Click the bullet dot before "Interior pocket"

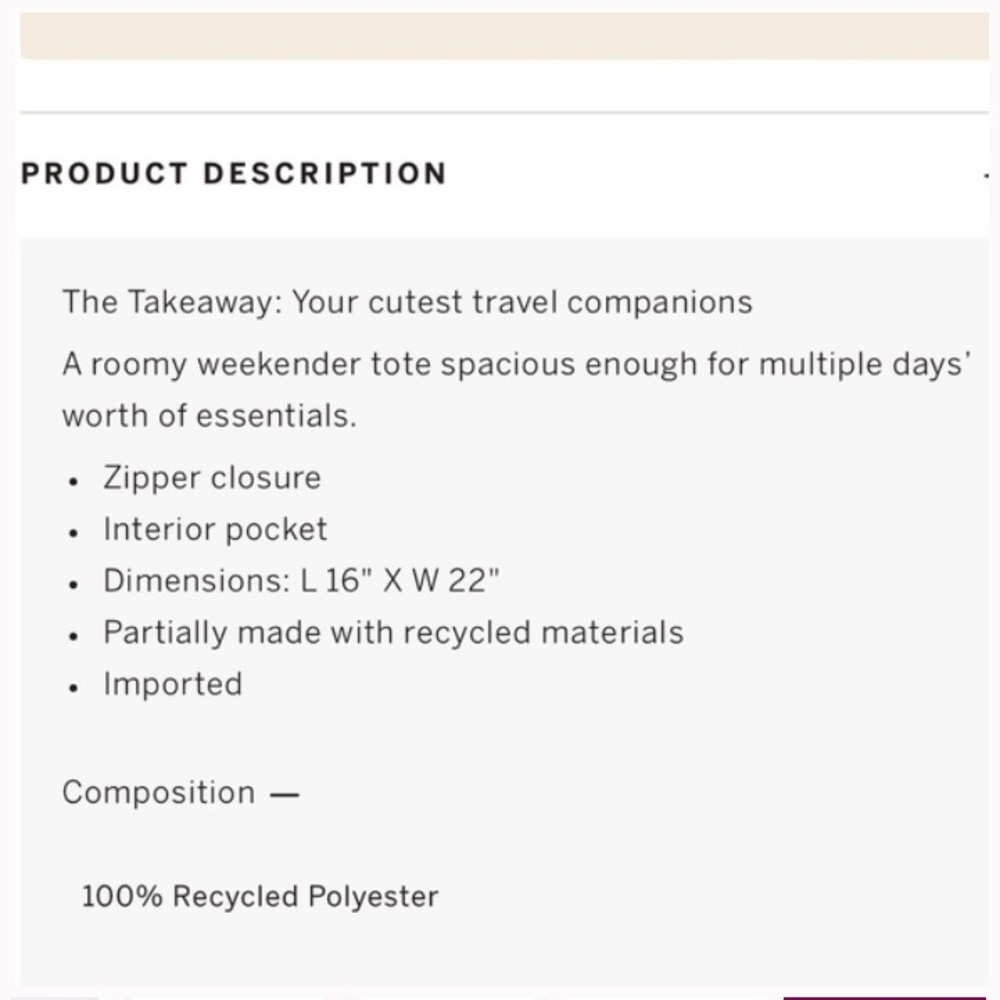73,532
